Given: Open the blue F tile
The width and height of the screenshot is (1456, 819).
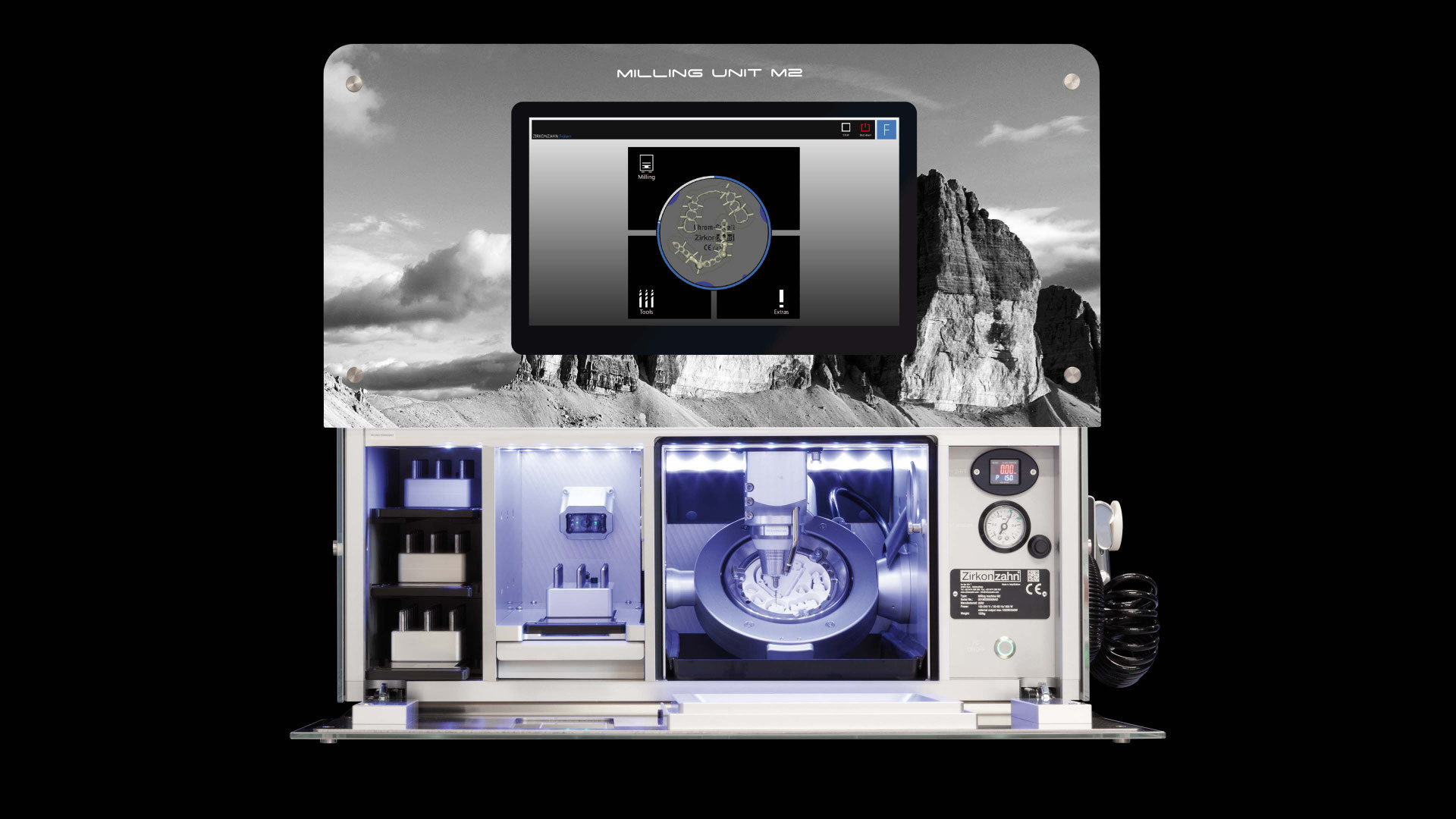Looking at the screenshot, I should pos(886,130).
